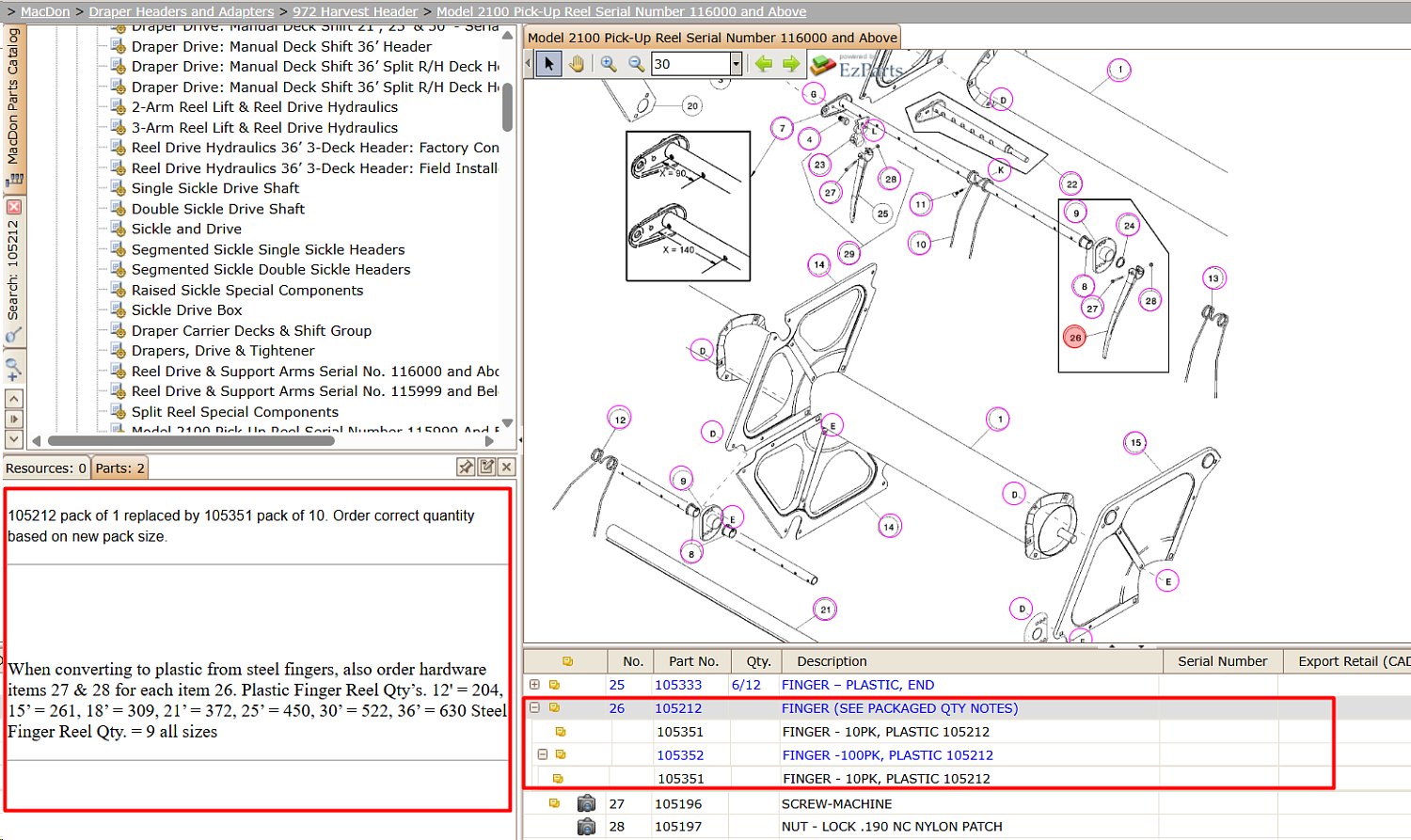The height and width of the screenshot is (840, 1411).
Task: Select Split Reel Special Components tree item
Action: [x=235, y=412]
